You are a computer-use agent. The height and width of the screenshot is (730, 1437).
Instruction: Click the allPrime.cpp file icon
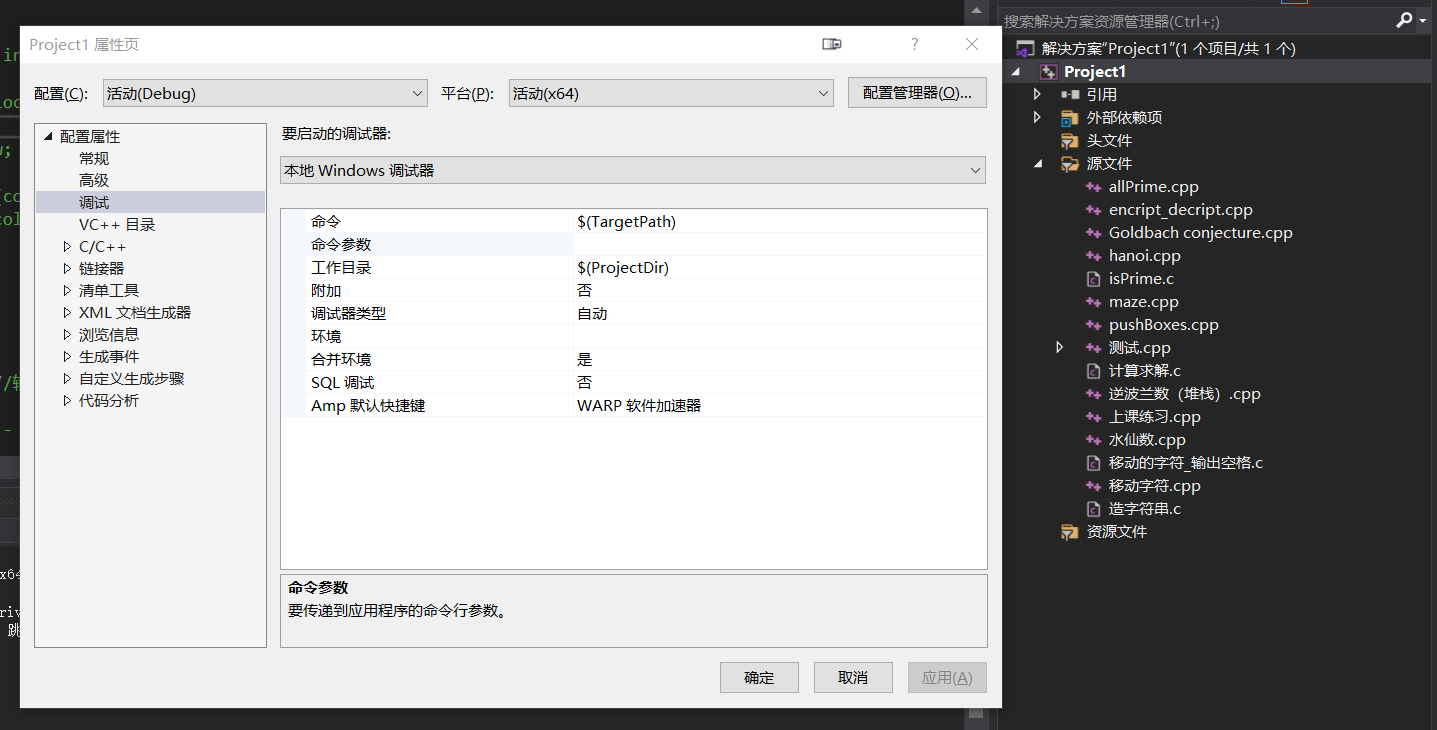(1093, 187)
